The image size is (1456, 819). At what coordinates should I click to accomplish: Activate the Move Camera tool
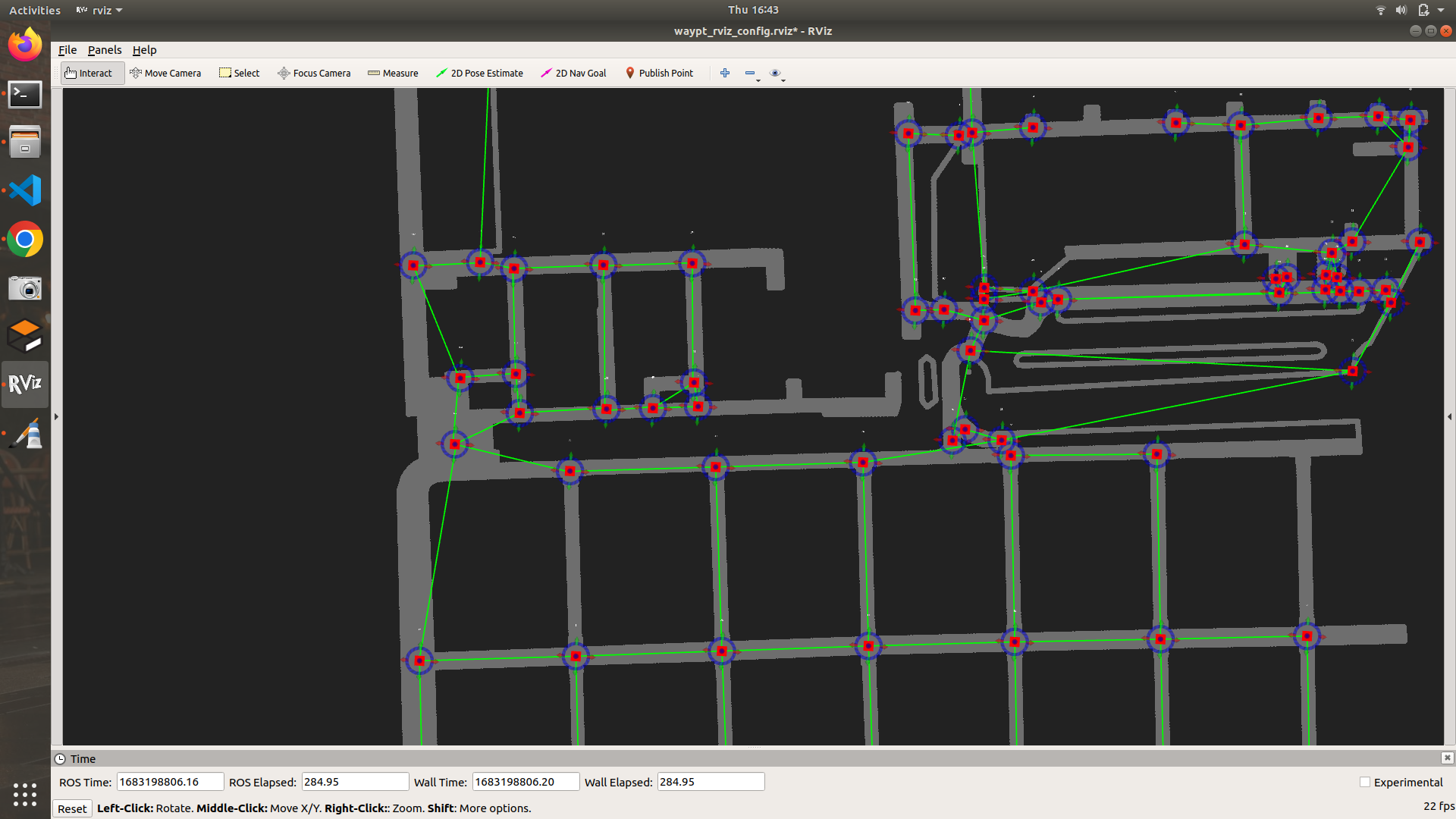165,73
